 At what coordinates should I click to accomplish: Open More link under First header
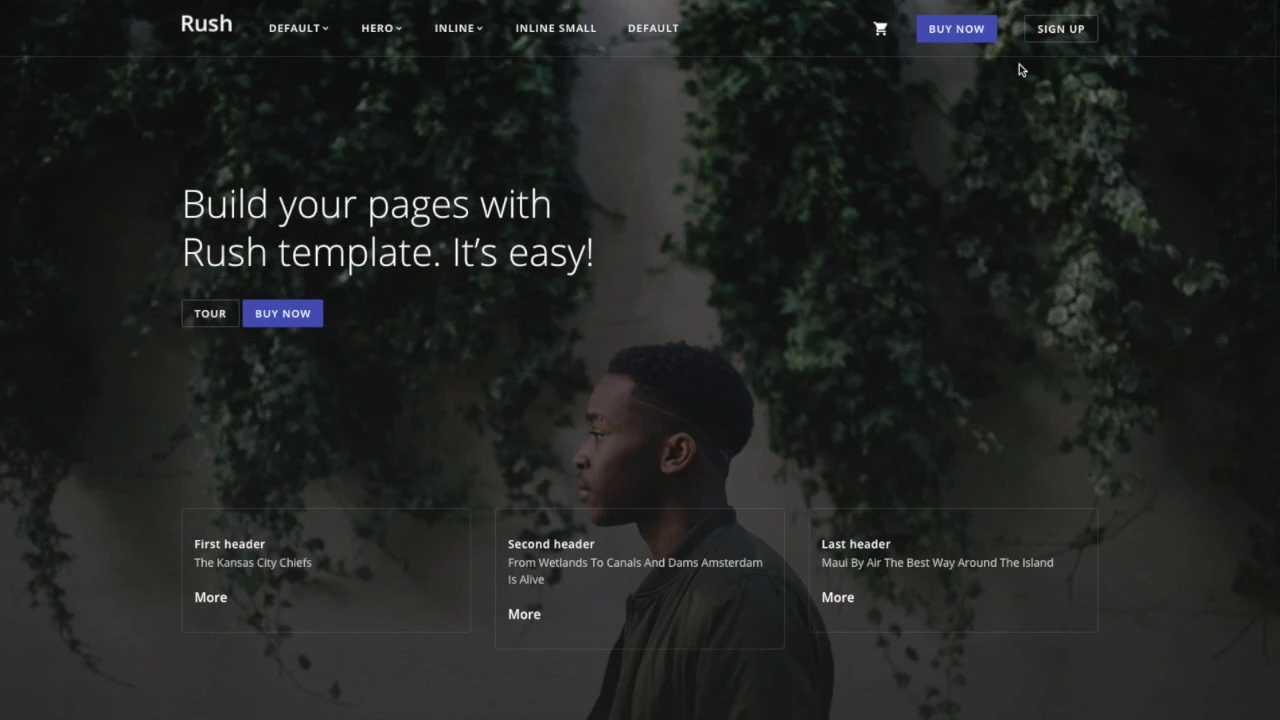point(210,597)
